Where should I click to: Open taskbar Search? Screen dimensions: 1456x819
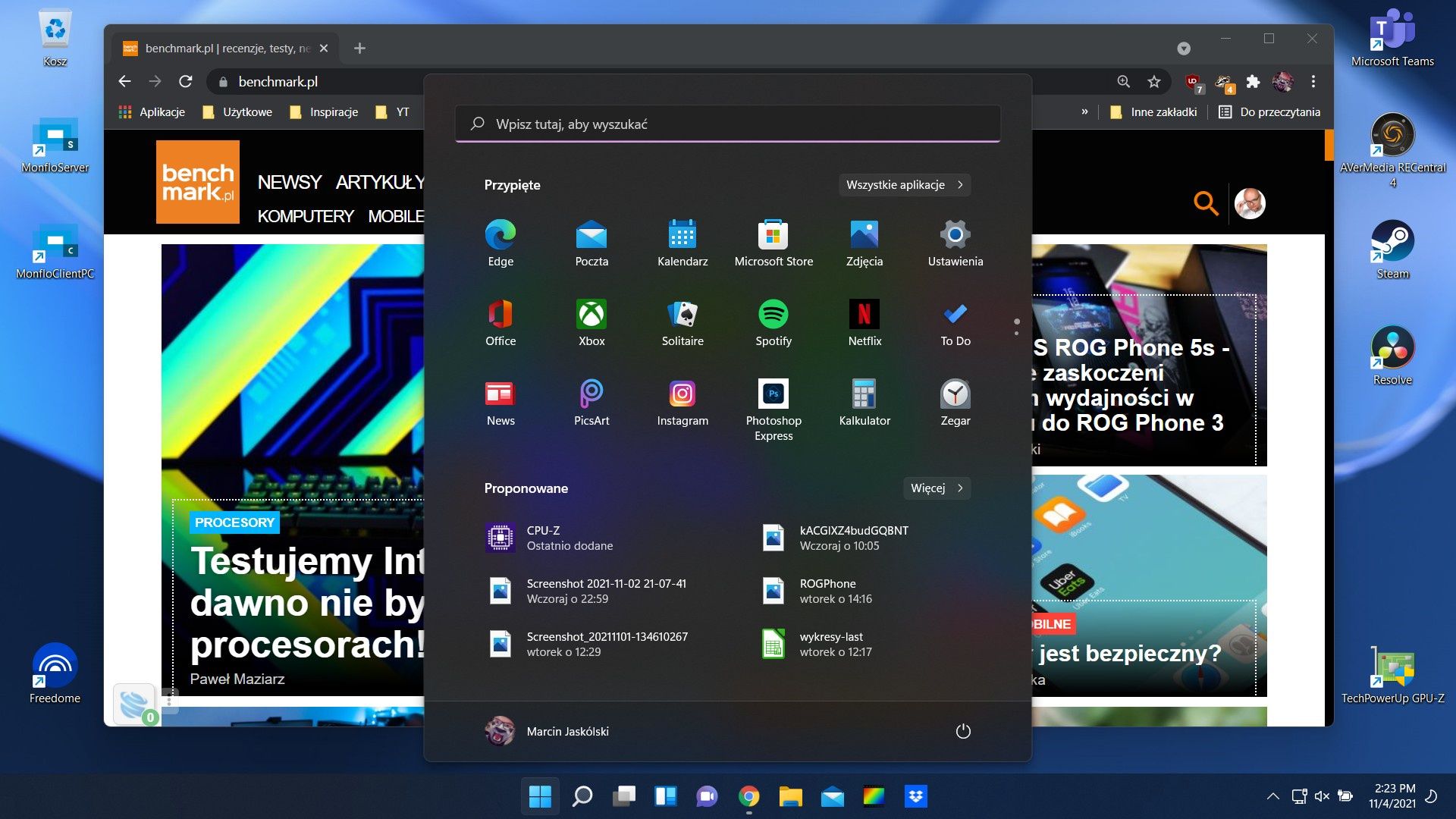[x=582, y=796]
